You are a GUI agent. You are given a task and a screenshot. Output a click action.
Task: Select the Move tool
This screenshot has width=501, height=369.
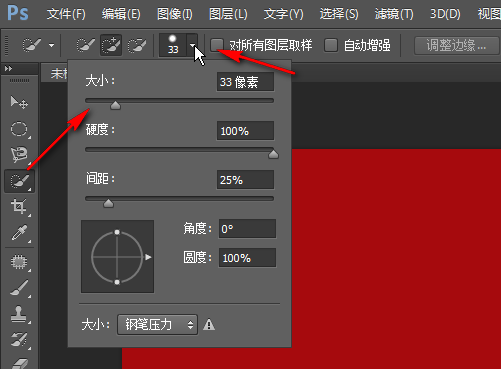[x=19, y=102]
